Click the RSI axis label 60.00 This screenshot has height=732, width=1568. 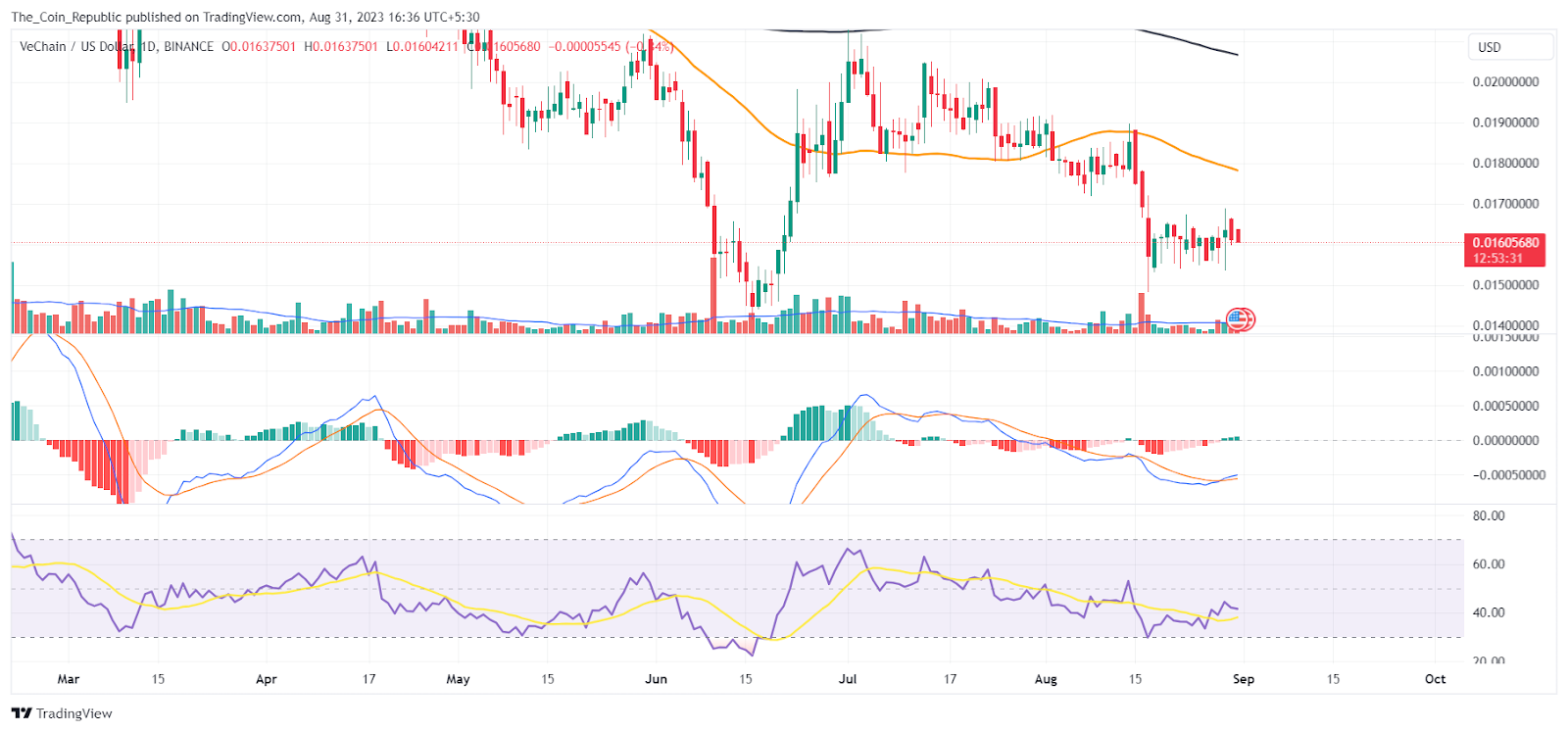(x=1489, y=564)
